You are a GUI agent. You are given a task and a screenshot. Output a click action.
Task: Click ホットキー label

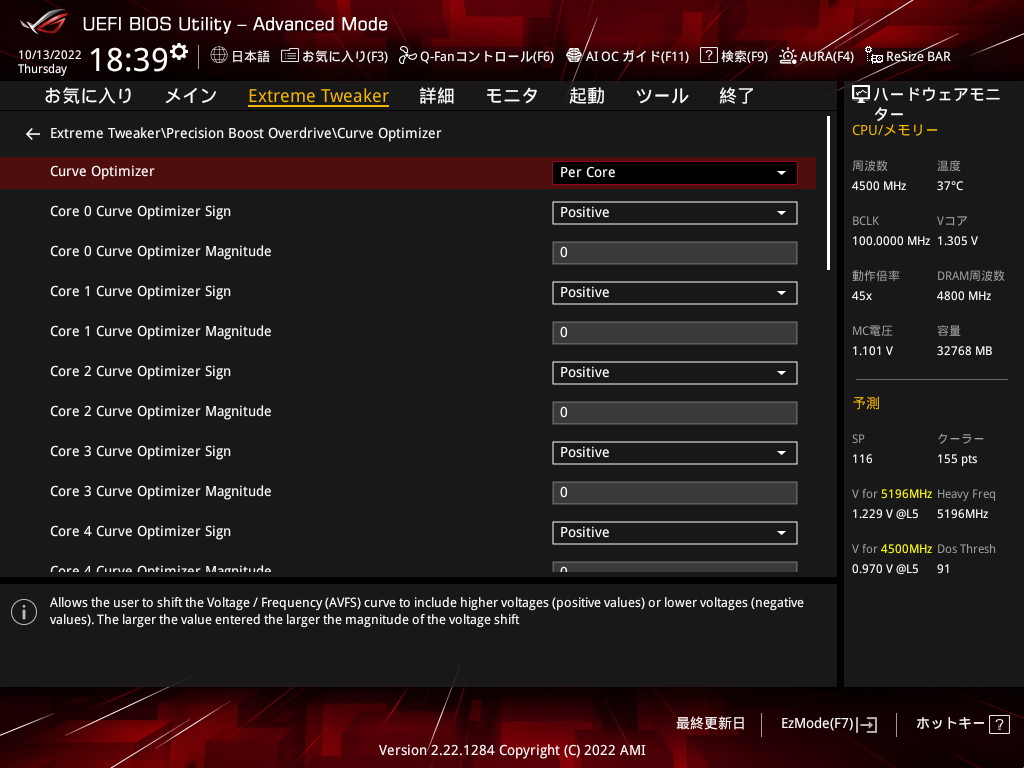click(x=950, y=724)
